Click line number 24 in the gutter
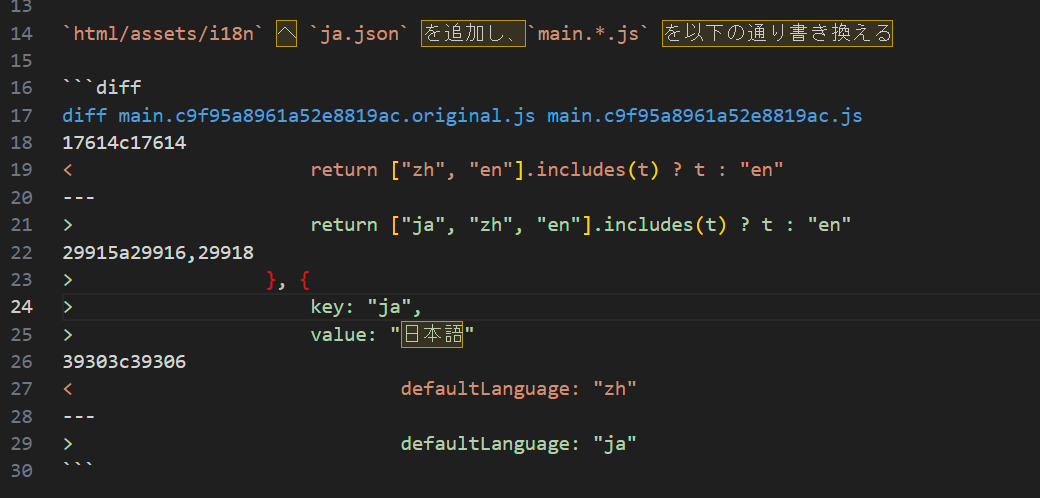Viewport: 1040px width, 498px height. point(22,307)
